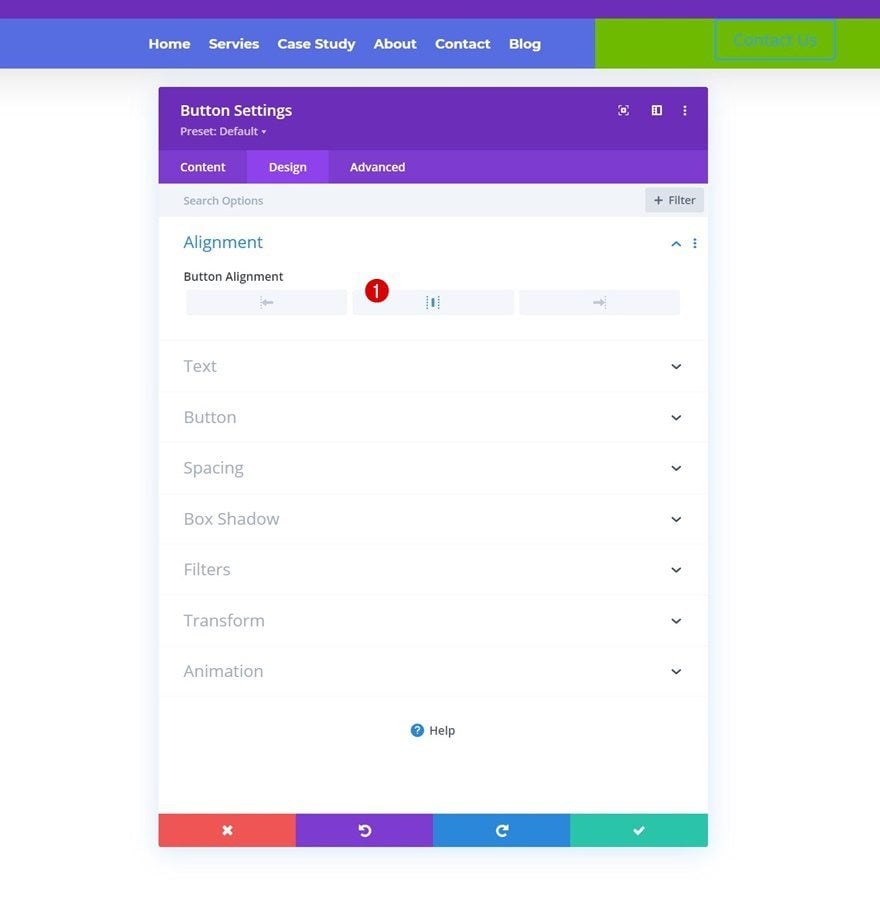This screenshot has width=880, height=909.
Task: Open the Button Settings three-dot menu
Action: pyautogui.click(x=685, y=111)
